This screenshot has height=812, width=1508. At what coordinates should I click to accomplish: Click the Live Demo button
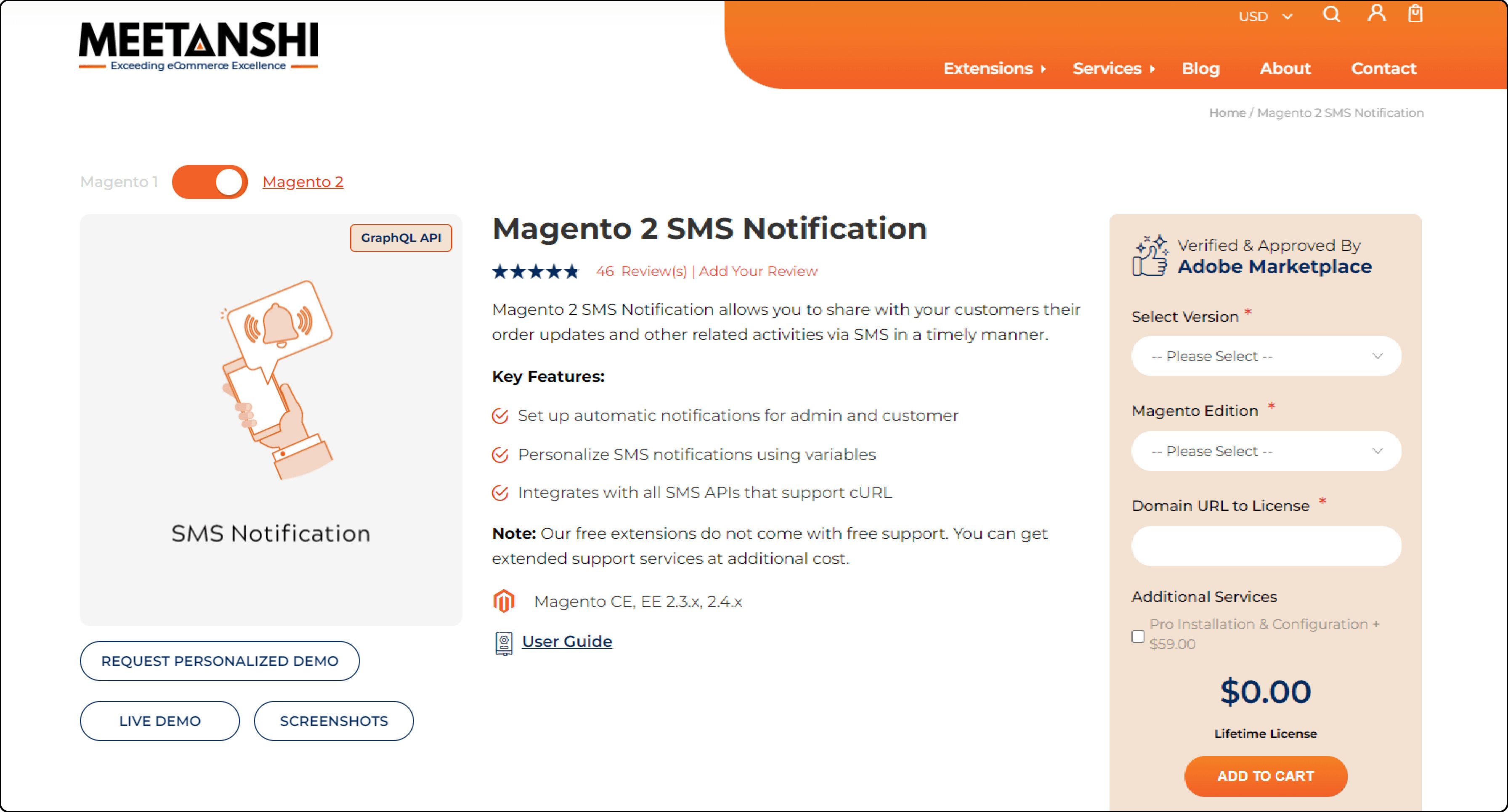point(160,721)
